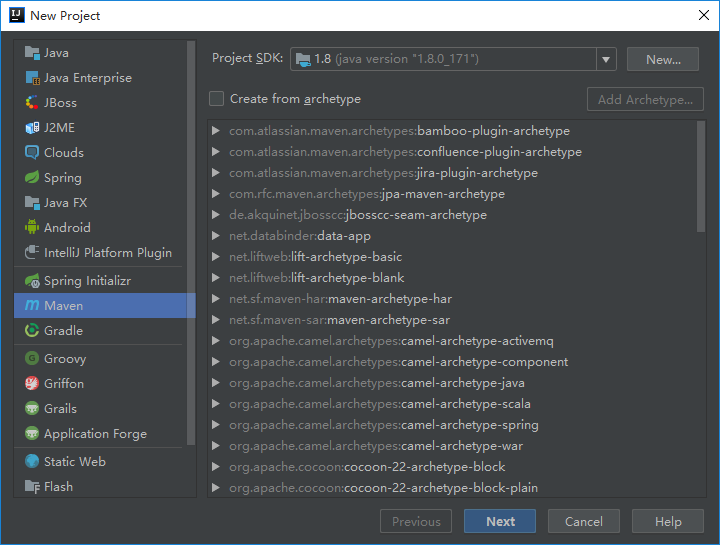Screen dimensions: 720x545
Task: Select the J2ME icon
Action: [32, 128]
